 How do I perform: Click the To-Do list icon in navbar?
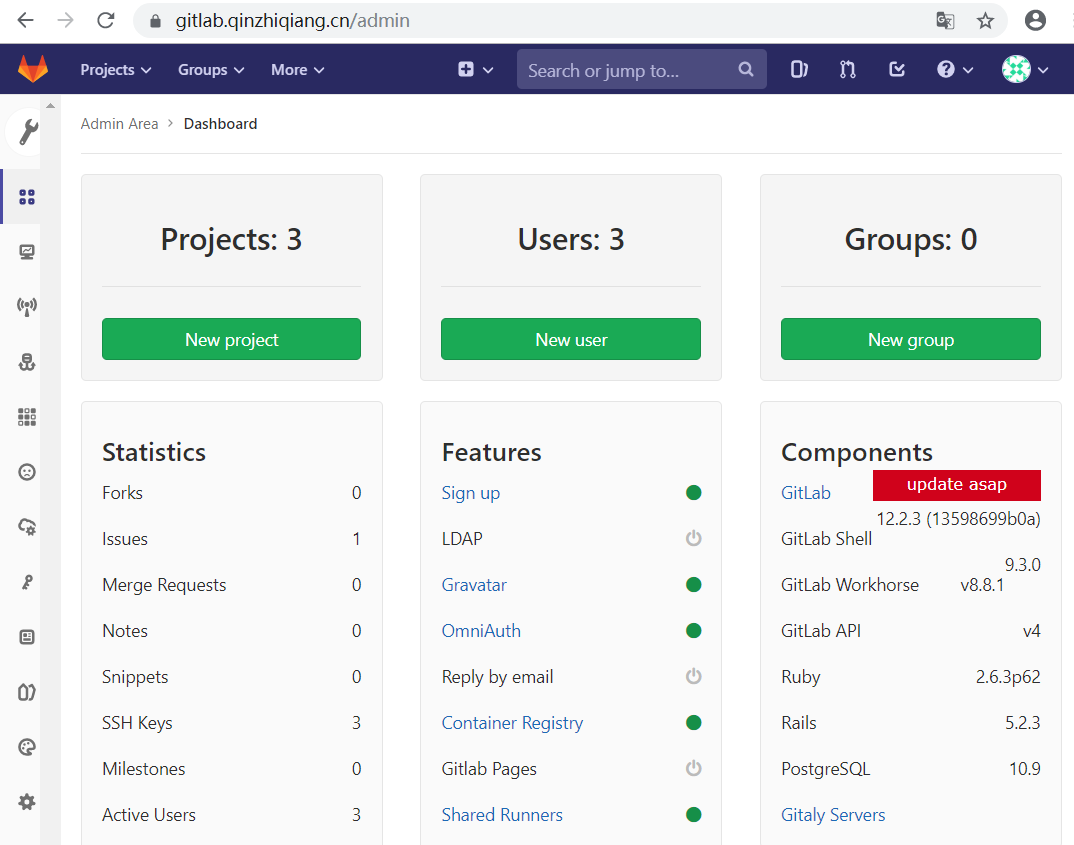[x=897, y=69]
